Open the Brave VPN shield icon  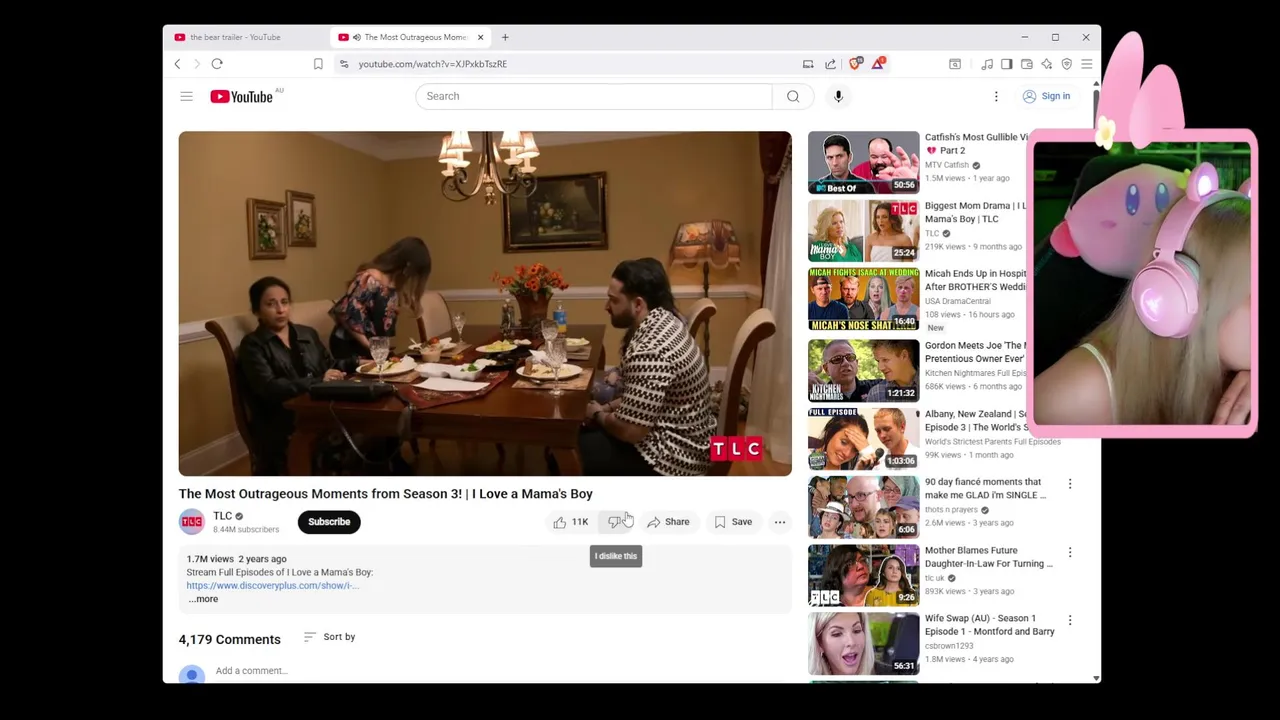click(x=1067, y=64)
